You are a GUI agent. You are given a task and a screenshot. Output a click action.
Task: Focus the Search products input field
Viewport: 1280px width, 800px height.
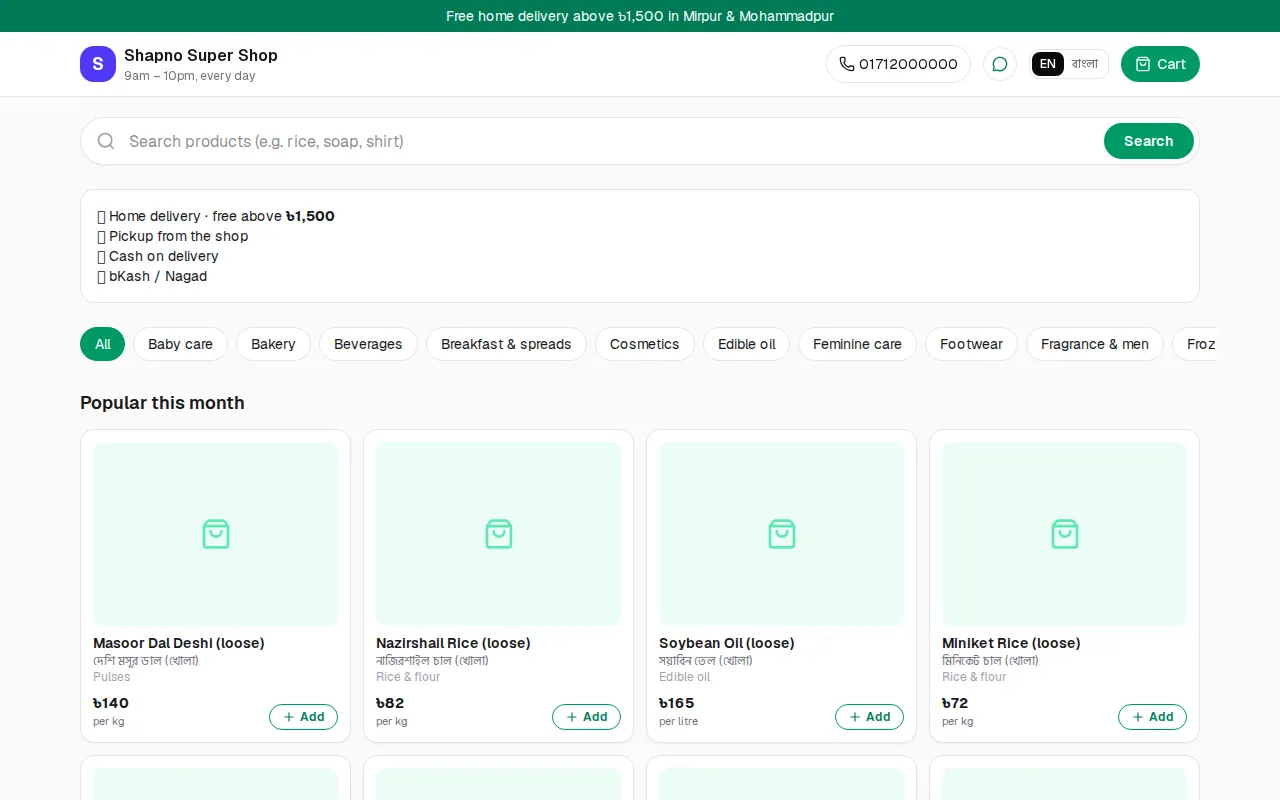click(x=610, y=141)
